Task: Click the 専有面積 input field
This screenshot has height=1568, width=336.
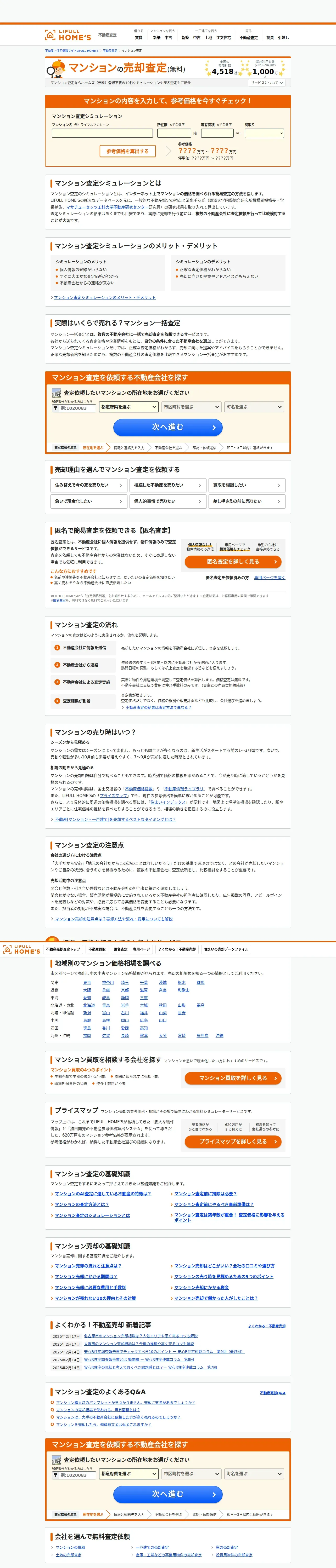Action: [x=217, y=133]
